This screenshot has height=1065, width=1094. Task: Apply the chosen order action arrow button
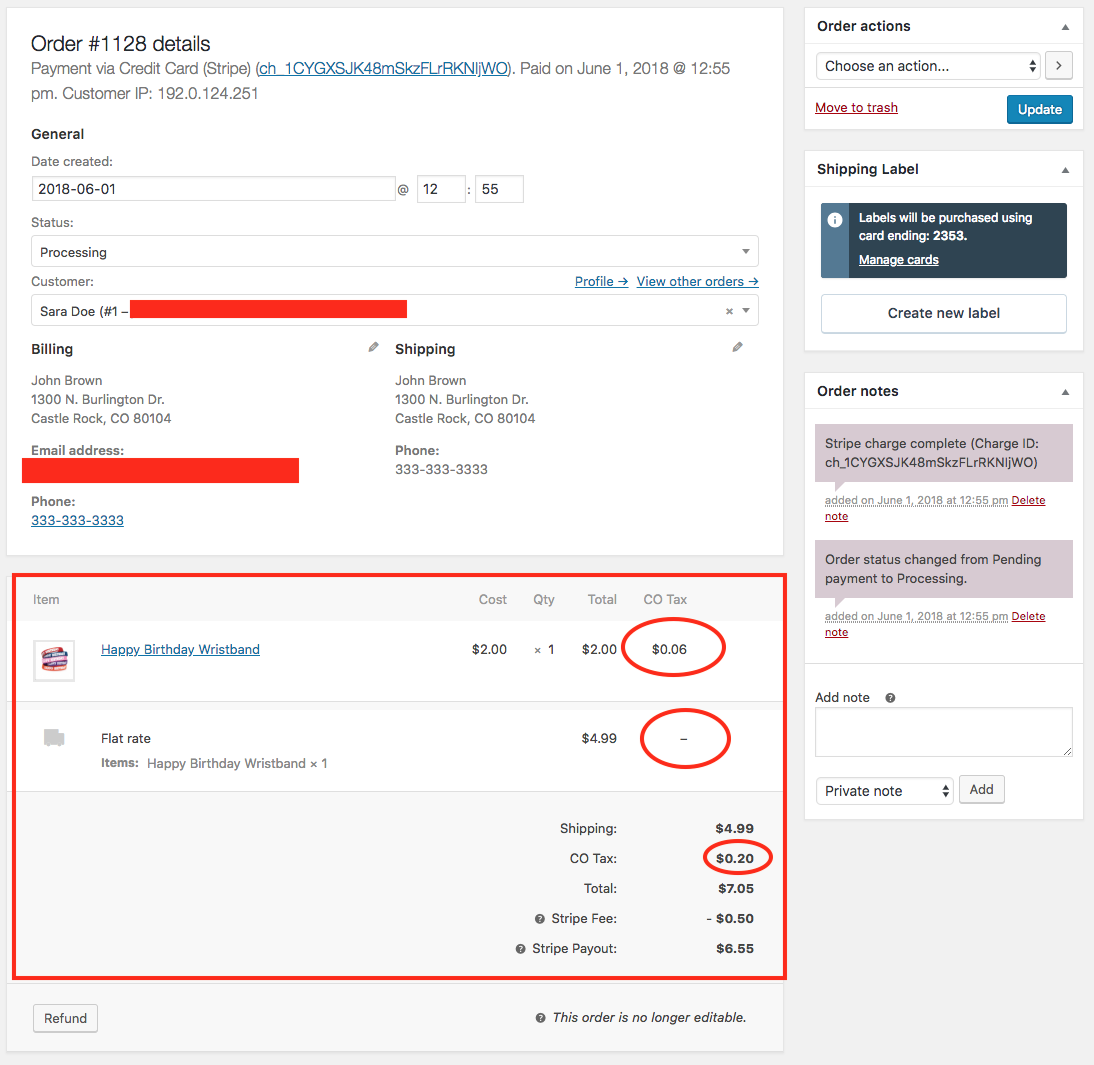[1058, 66]
